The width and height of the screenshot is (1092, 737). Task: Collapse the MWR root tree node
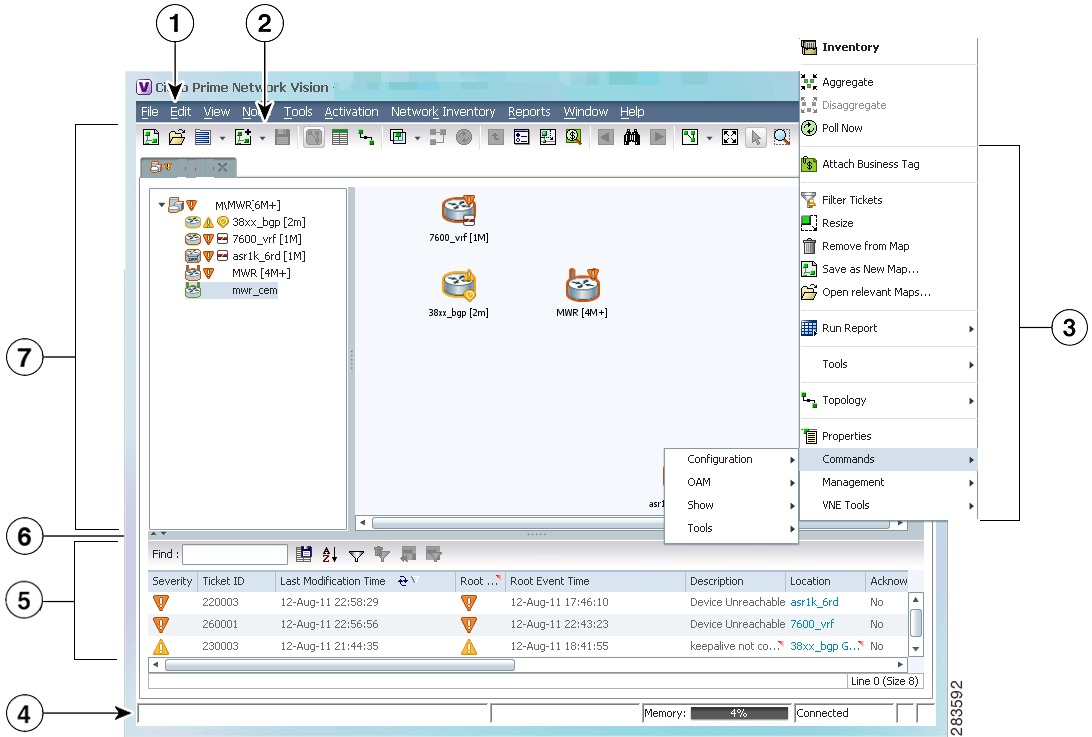[162, 205]
